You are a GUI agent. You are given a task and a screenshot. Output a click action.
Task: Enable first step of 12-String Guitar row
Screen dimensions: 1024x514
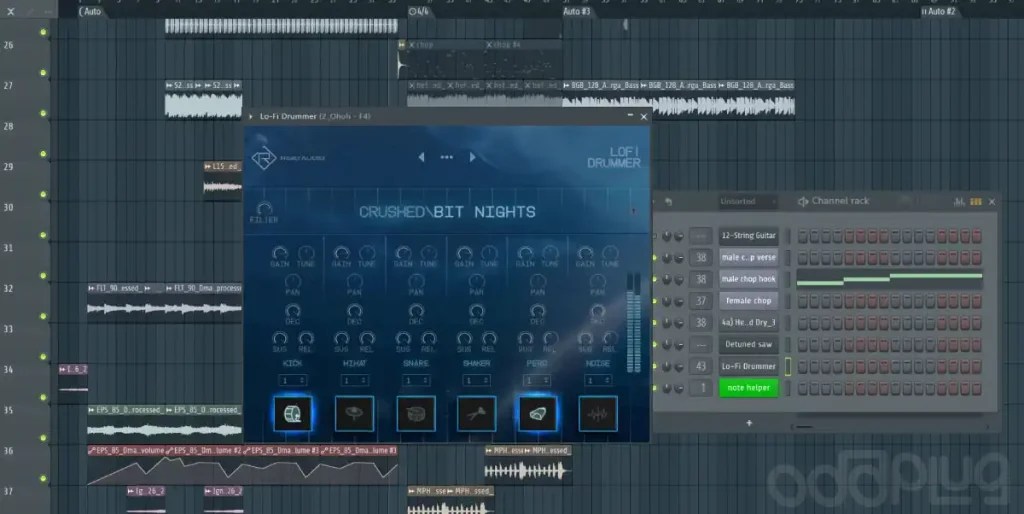pyautogui.click(x=803, y=236)
